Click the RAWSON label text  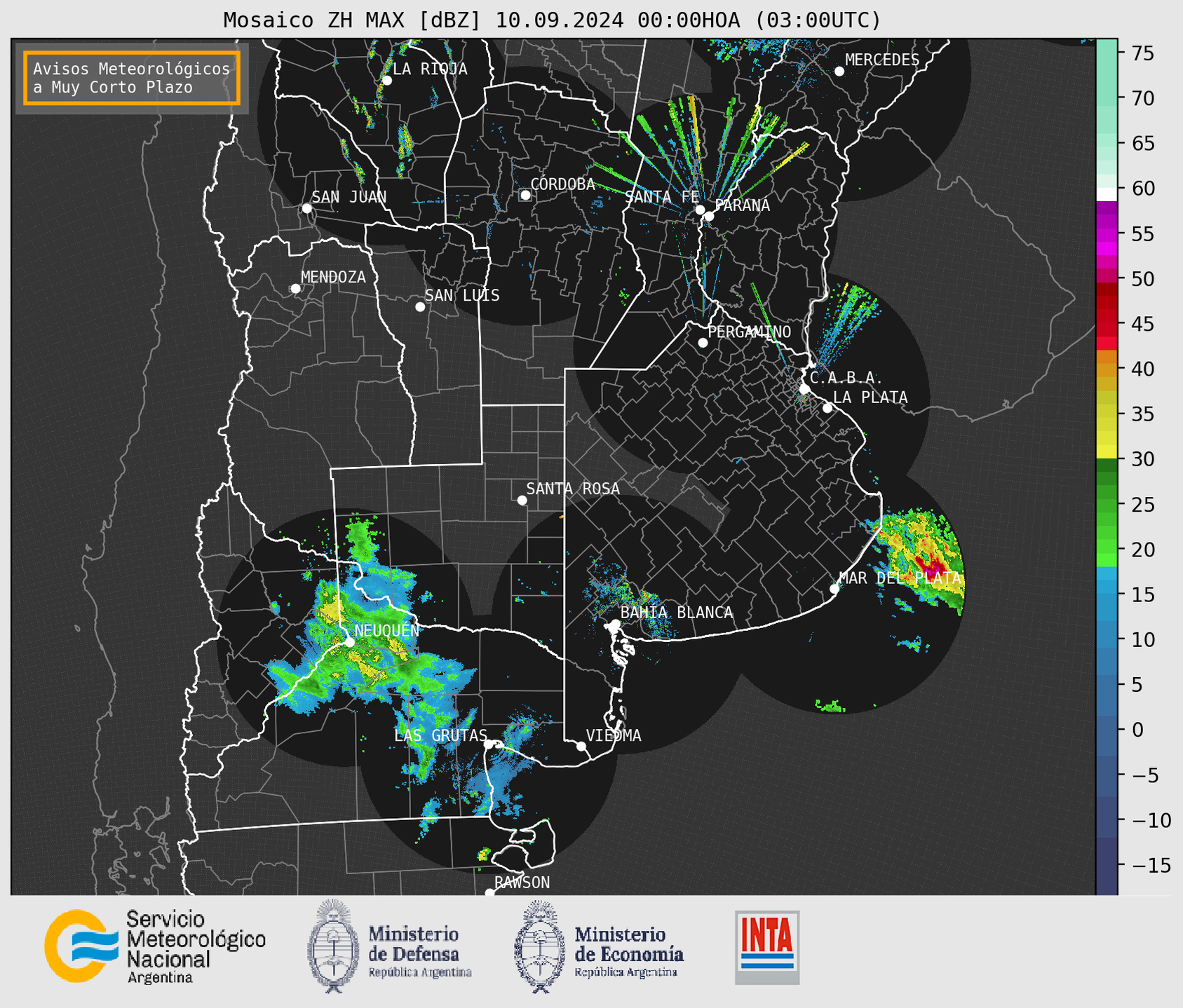(x=522, y=883)
